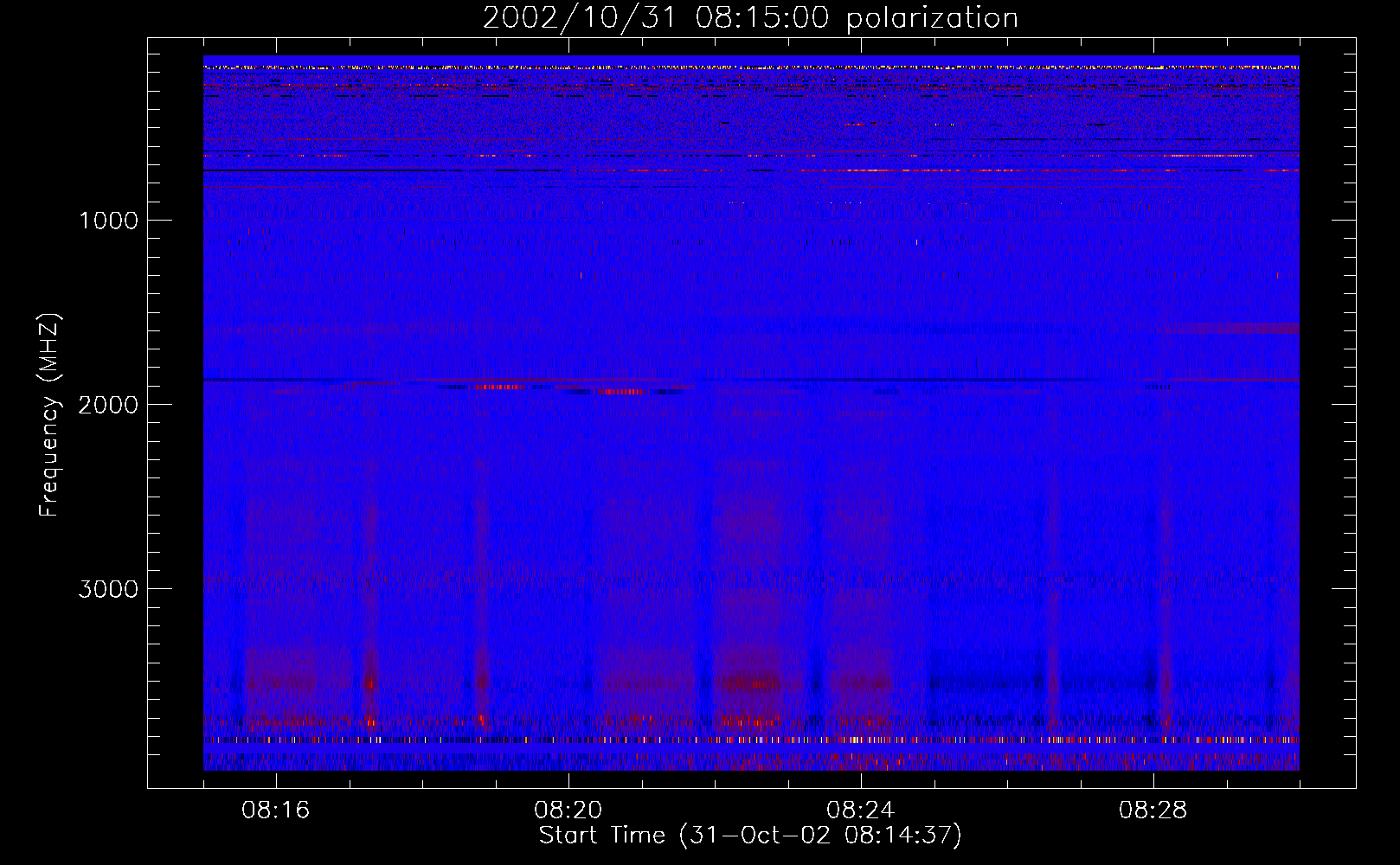Image resolution: width=1400 pixels, height=865 pixels.
Task: Click the 3000 frequency tick label
Action: (x=108, y=589)
